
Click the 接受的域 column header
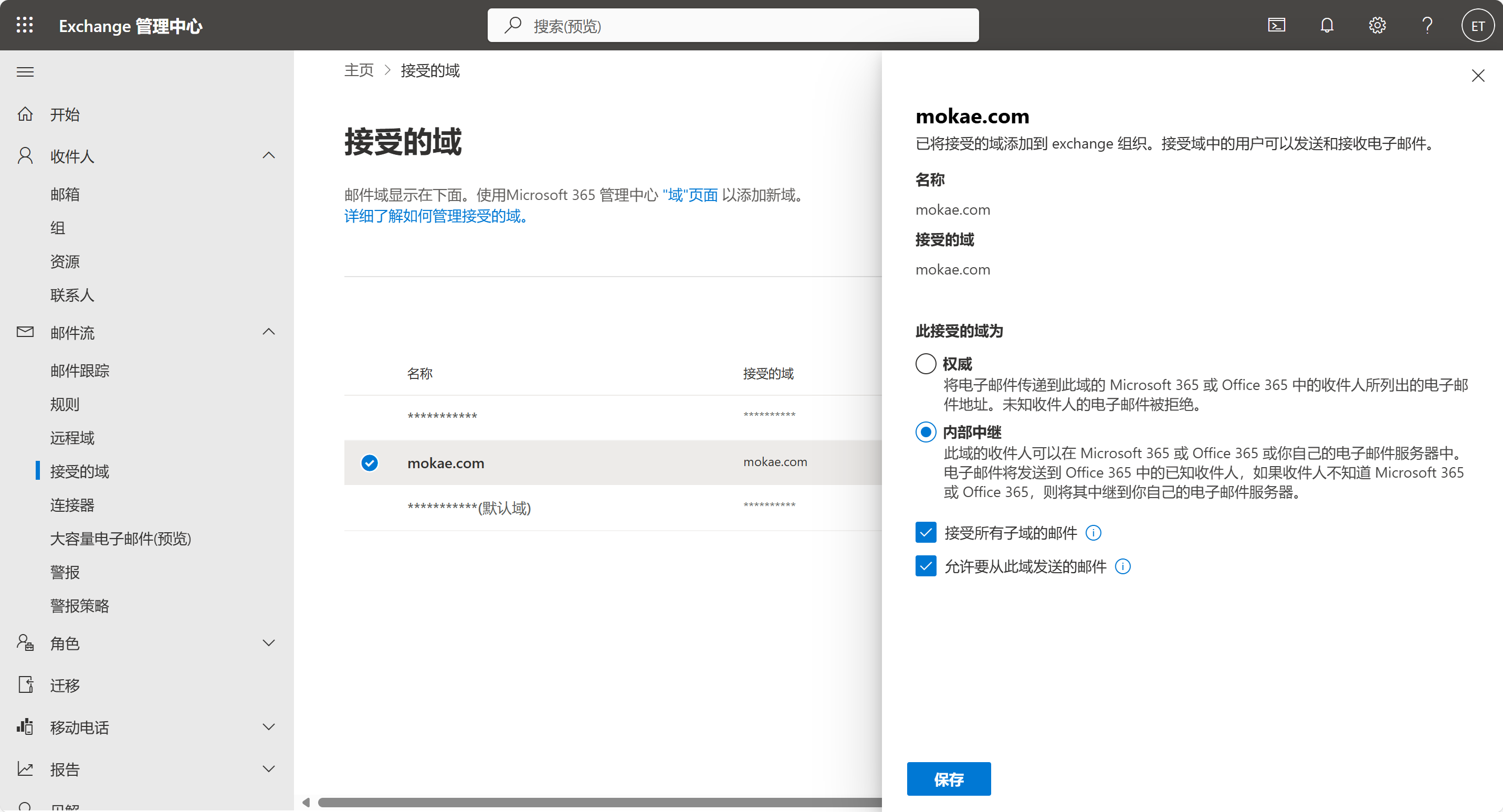click(x=768, y=373)
